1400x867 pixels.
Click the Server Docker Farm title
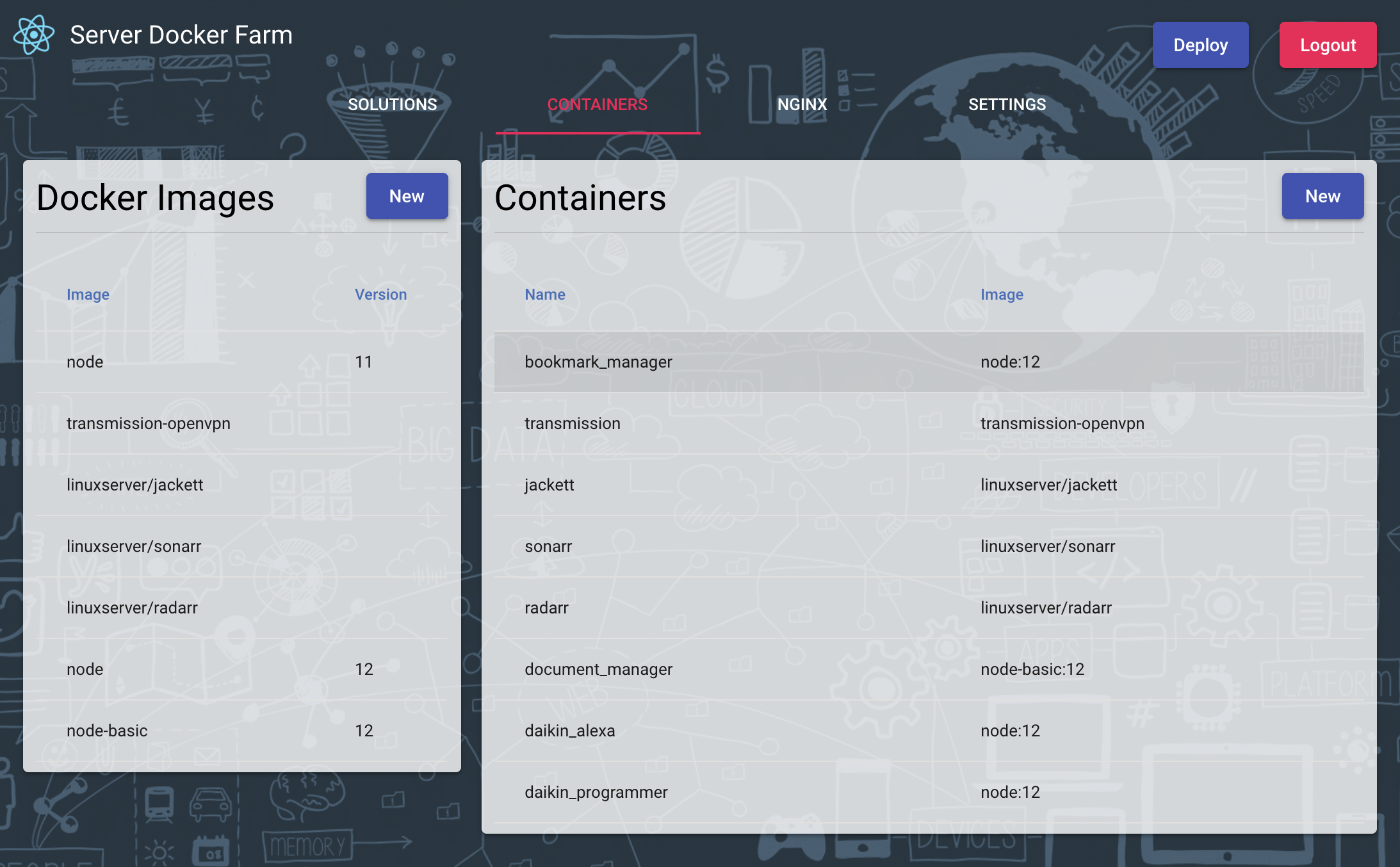(181, 35)
